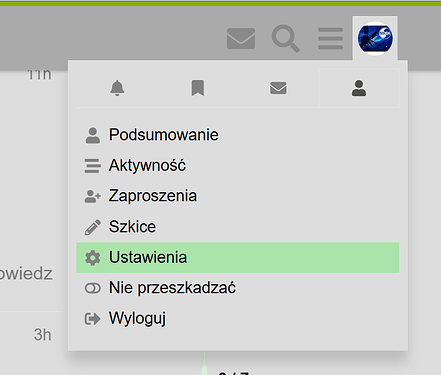This screenshot has height=375, width=441.
Task: Open Aktywność menu entry
Action: (x=238, y=166)
